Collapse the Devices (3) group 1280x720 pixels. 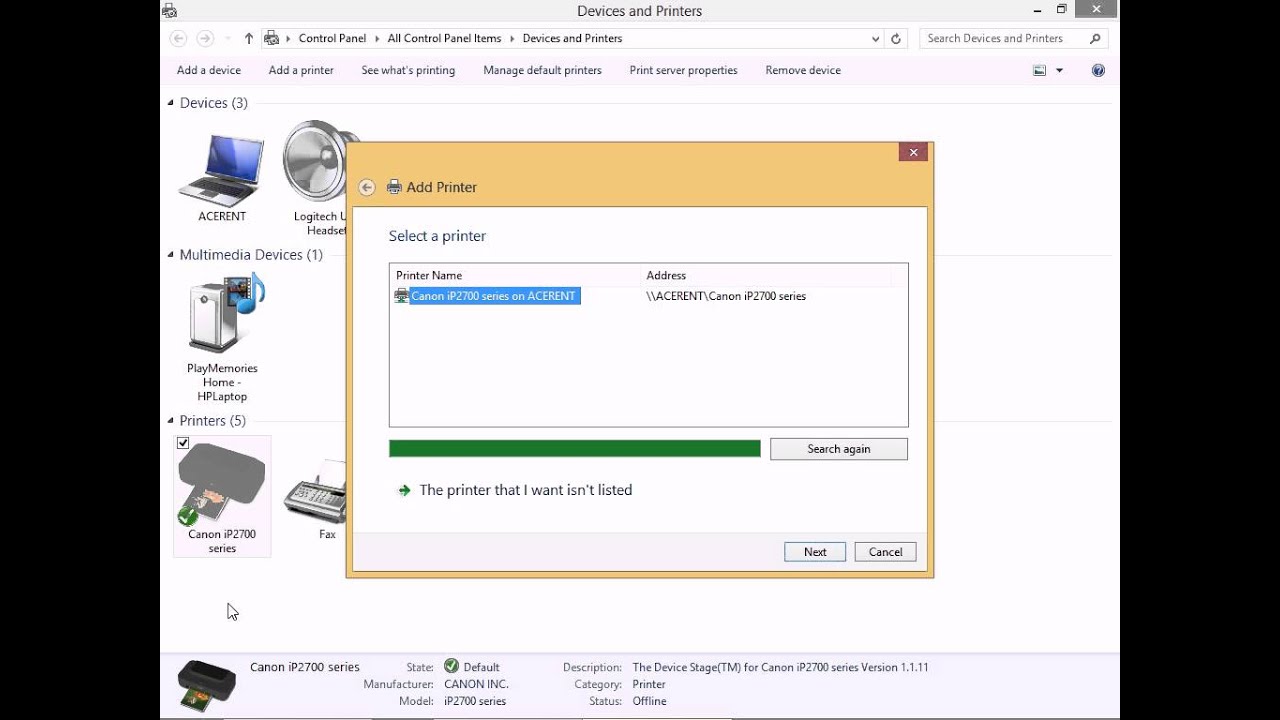click(x=170, y=103)
